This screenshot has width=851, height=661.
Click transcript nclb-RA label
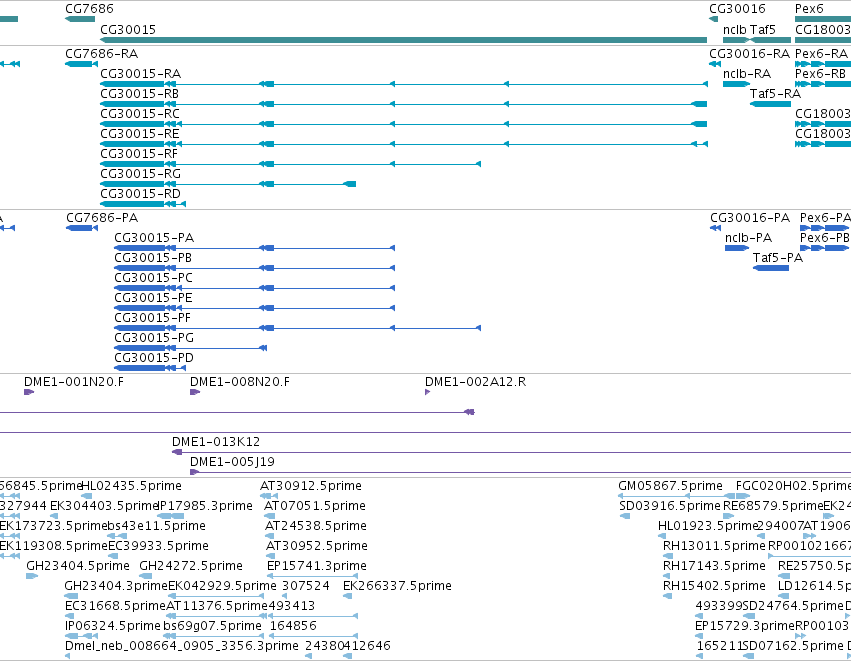coord(747,74)
